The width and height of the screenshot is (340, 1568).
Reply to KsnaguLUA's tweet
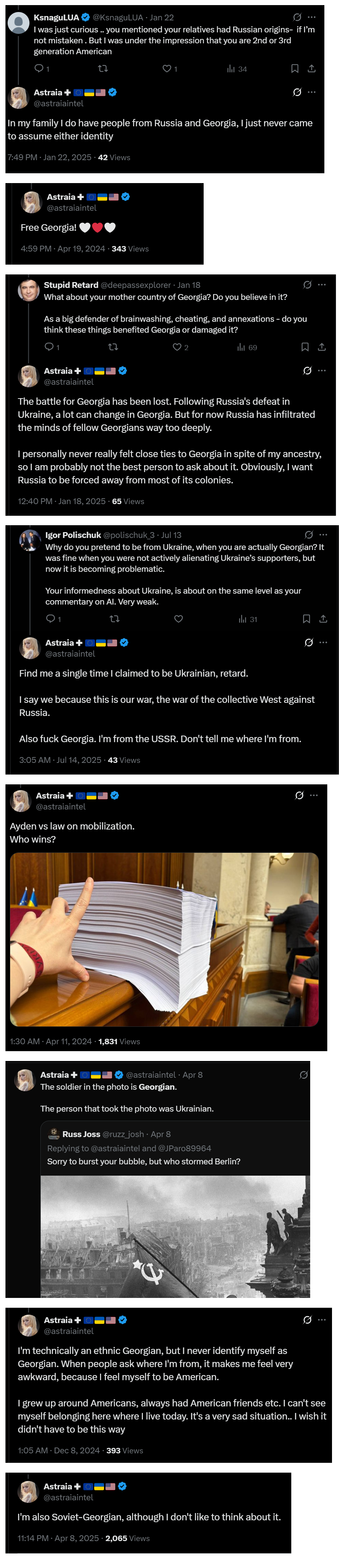tap(38, 68)
